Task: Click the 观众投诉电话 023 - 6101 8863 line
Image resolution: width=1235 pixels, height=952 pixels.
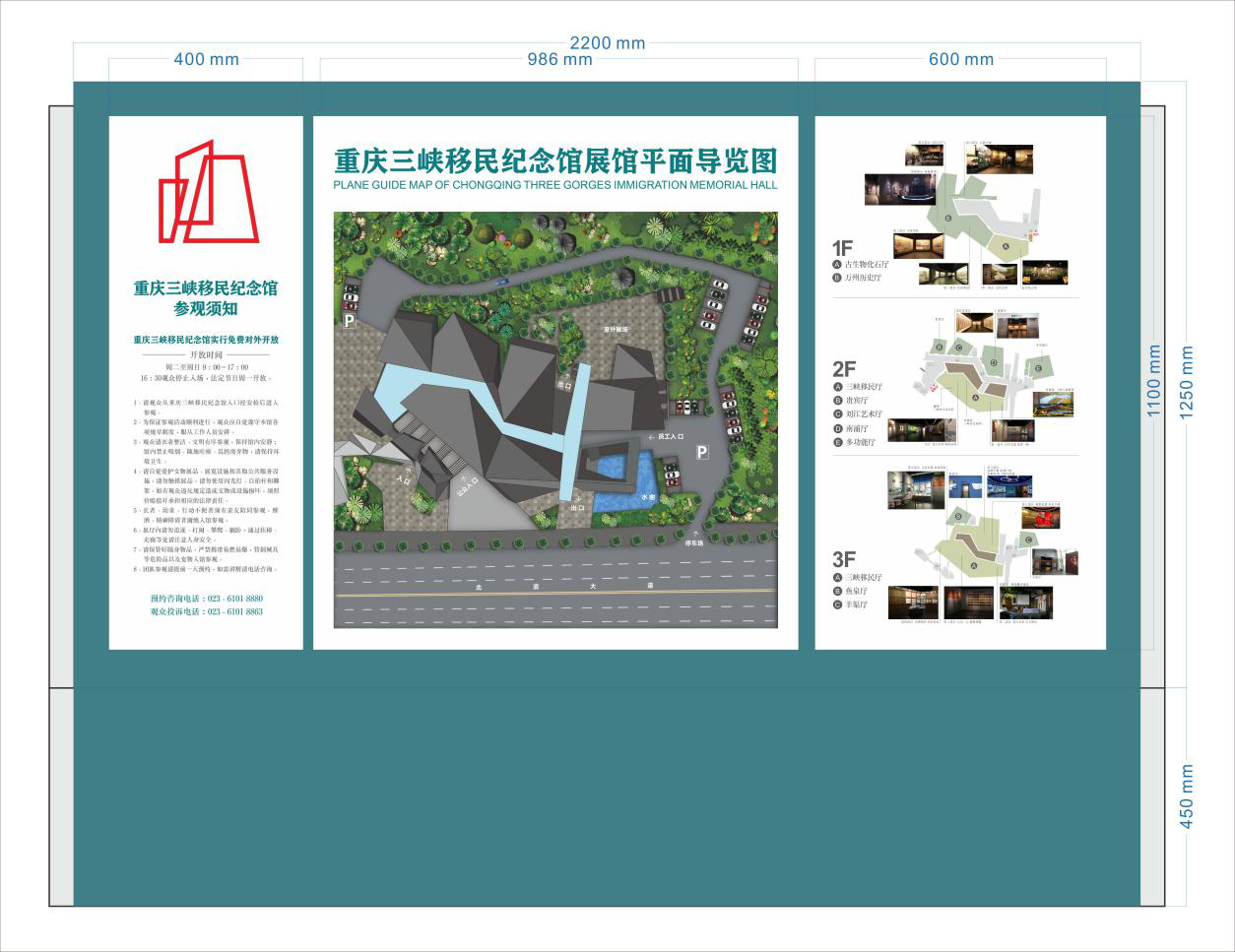Action: pyautogui.click(x=206, y=611)
